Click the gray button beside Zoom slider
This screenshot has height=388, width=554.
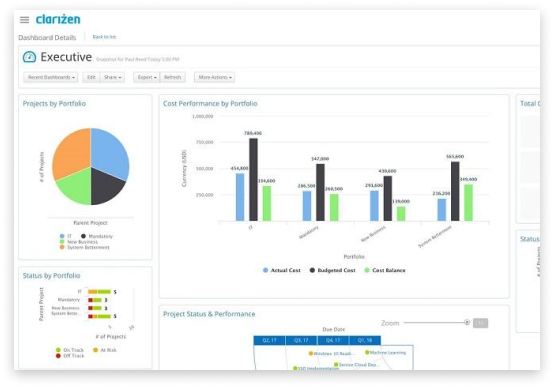[481, 323]
